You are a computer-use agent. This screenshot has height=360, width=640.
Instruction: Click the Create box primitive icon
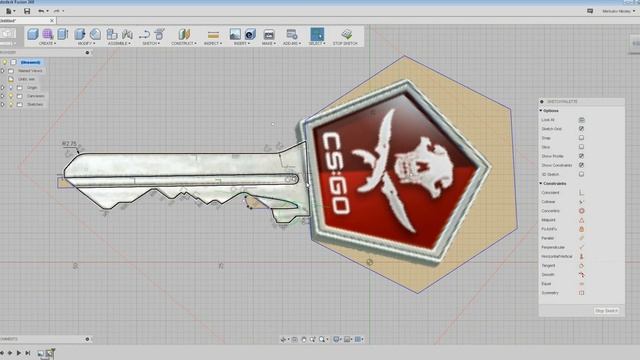point(33,34)
